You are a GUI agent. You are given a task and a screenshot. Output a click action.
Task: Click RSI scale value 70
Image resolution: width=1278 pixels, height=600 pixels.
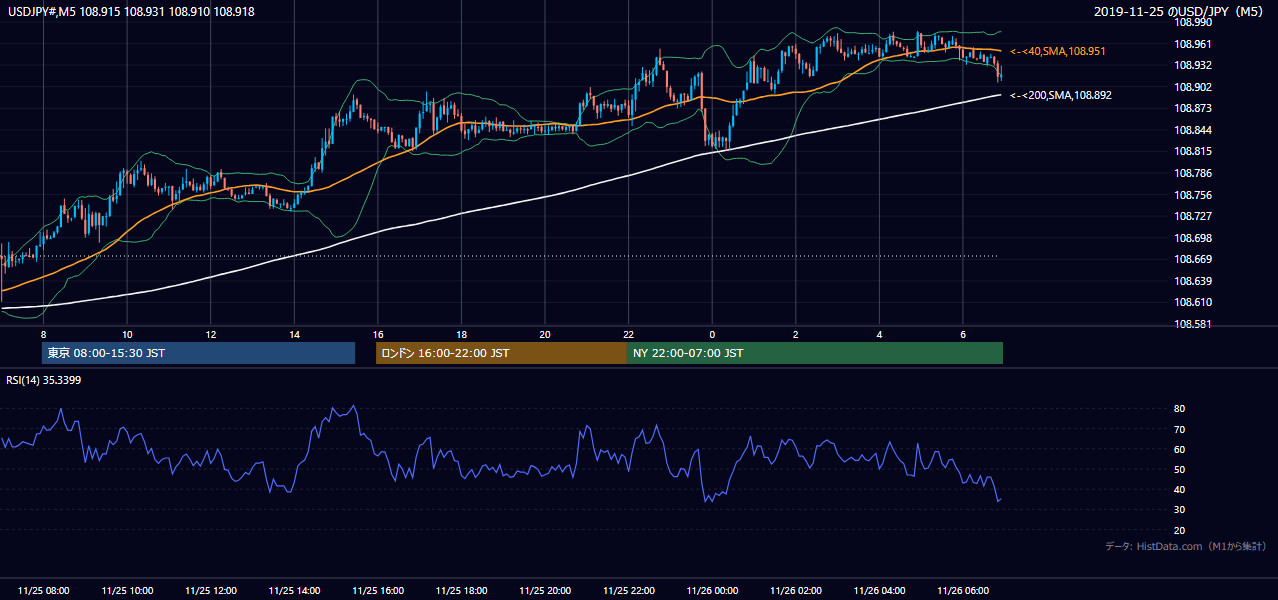coord(1179,429)
